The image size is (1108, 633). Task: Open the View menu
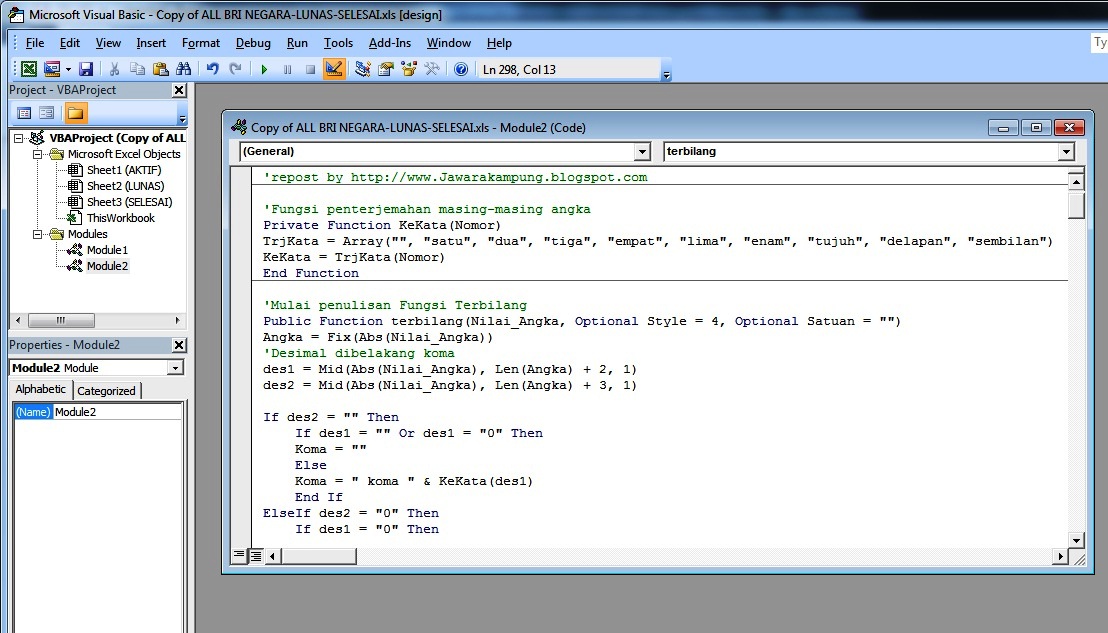(108, 43)
